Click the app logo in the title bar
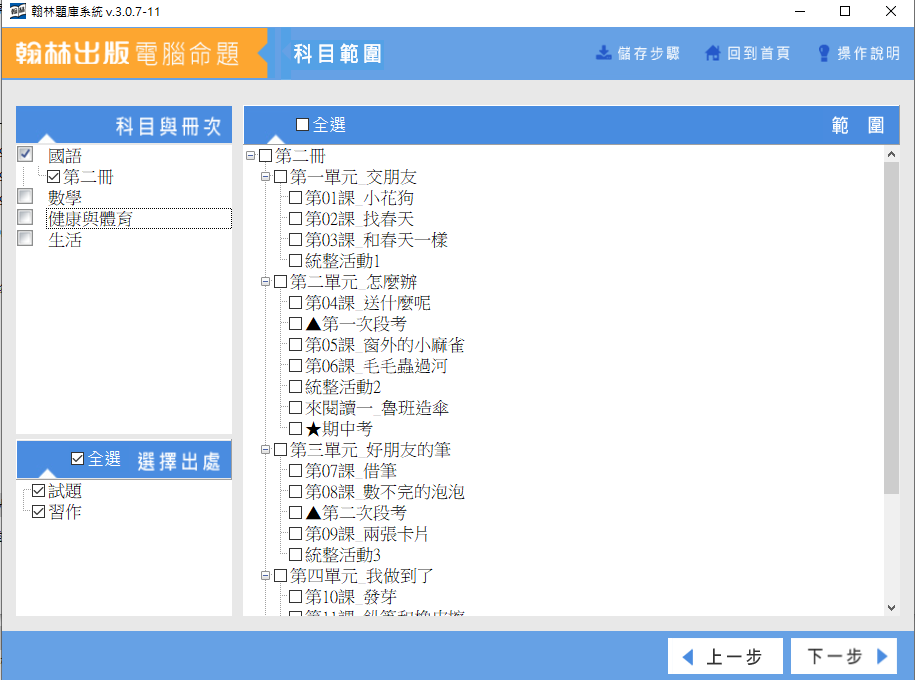915x680 pixels. (16, 11)
